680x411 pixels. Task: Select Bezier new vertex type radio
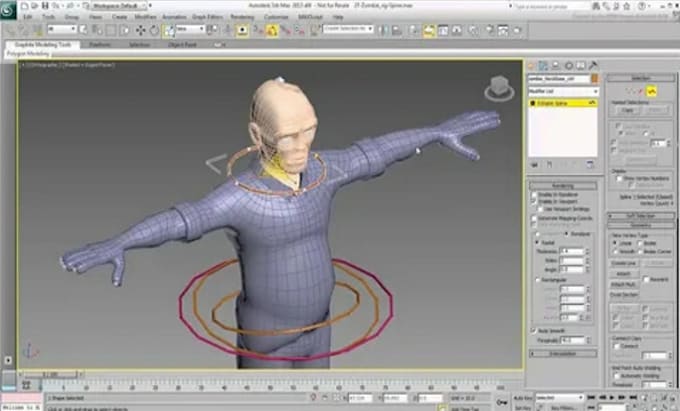point(640,243)
